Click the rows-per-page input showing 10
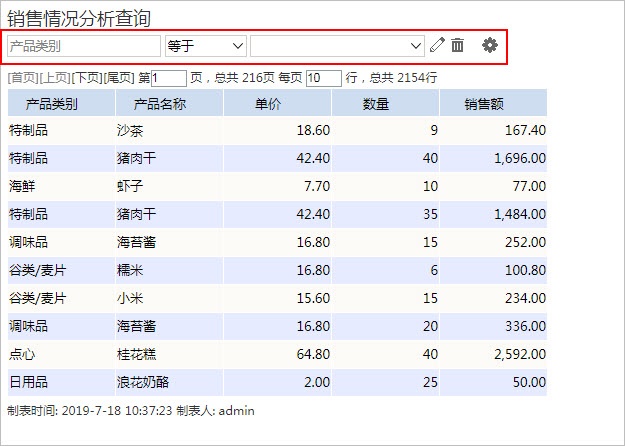Viewport: 625px width, 446px height. (x=324, y=78)
